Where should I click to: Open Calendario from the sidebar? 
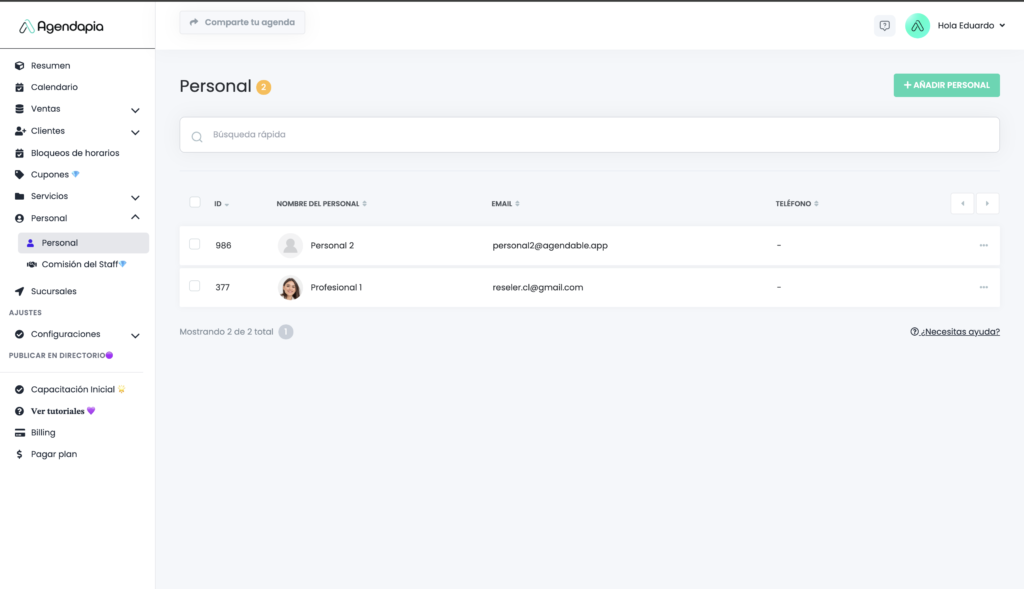point(54,87)
